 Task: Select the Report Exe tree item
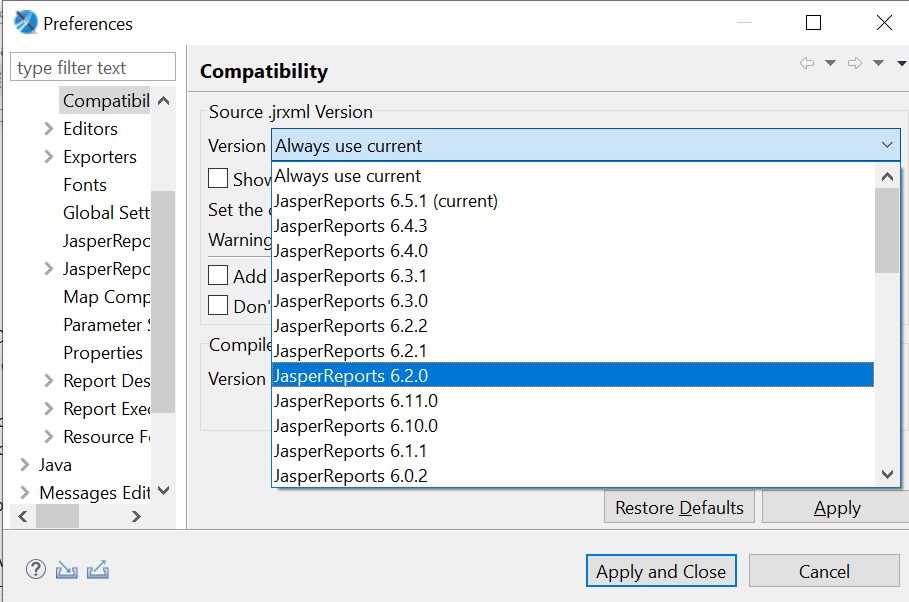(107, 408)
